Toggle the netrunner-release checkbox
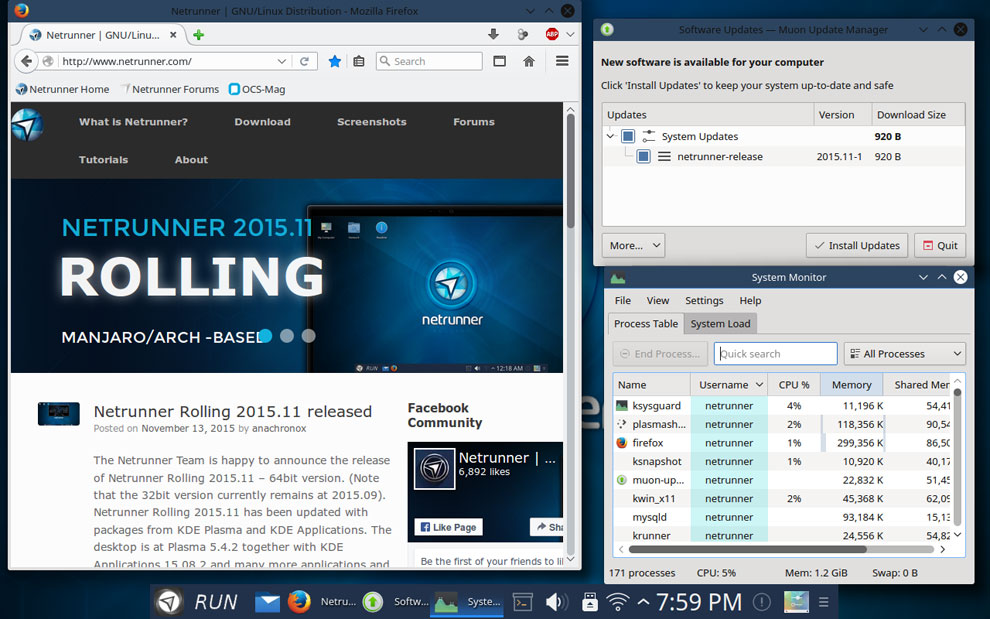Image resolution: width=990 pixels, height=619 pixels. pyautogui.click(x=643, y=157)
